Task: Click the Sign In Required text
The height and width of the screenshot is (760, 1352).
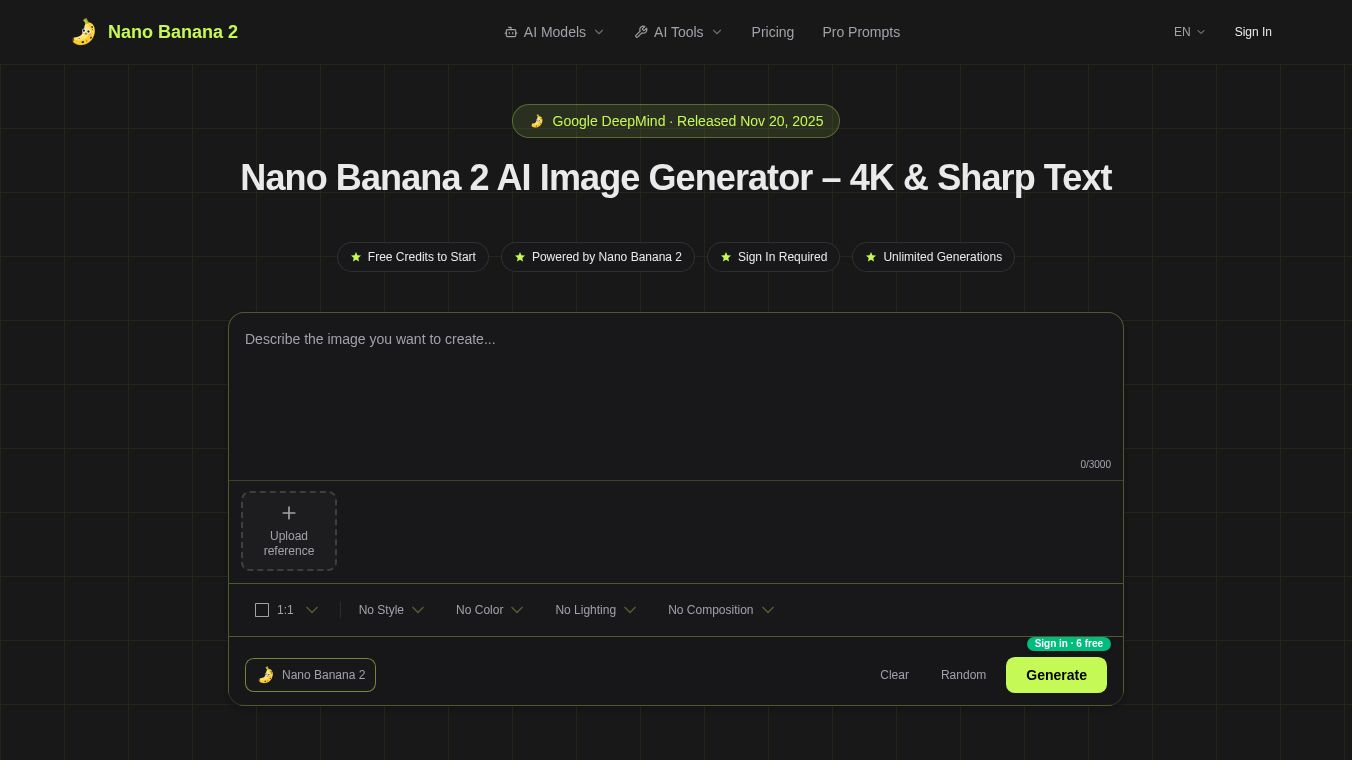Action: coord(782,257)
